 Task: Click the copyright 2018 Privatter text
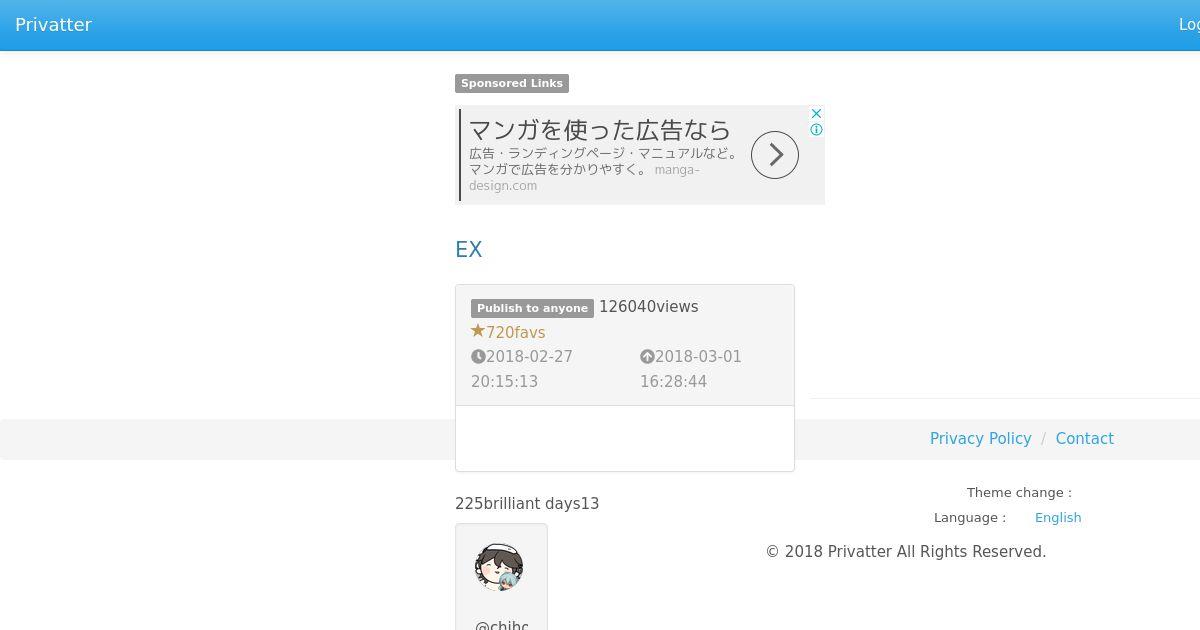click(906, 552)
